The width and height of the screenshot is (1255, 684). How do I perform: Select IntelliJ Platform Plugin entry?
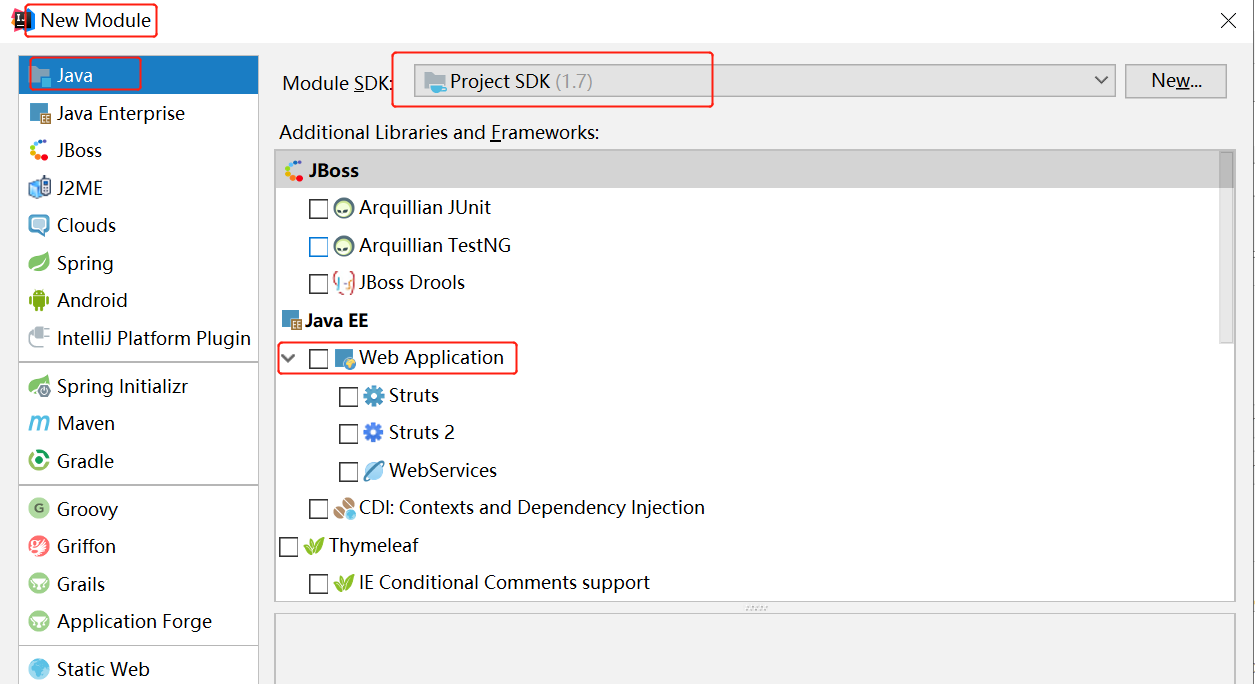153,339
